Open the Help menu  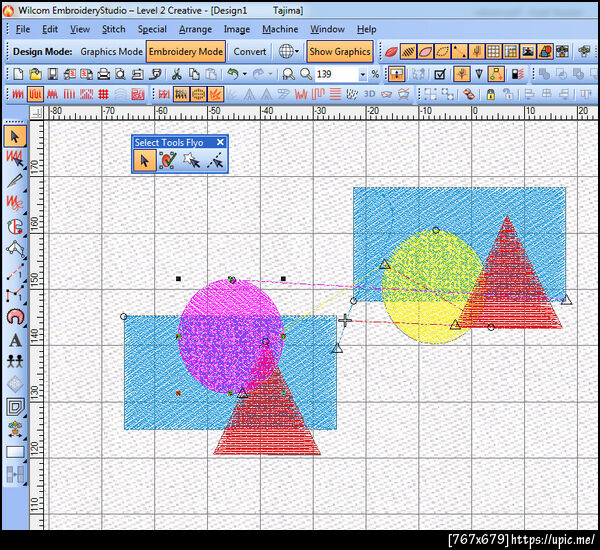(366, 29)
